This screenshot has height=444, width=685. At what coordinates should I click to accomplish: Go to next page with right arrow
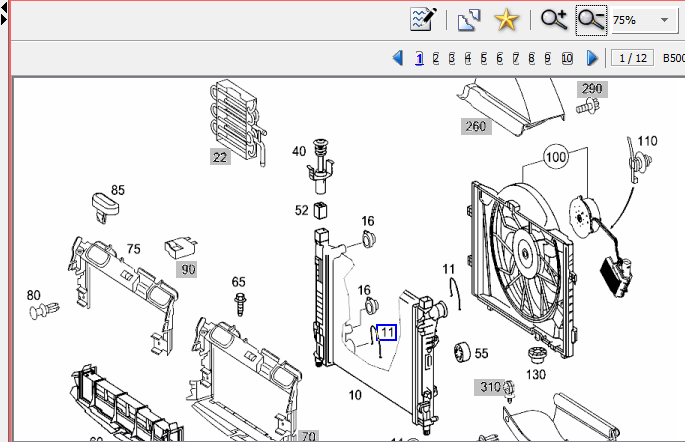pyautogui.click(x=592, y=58)
